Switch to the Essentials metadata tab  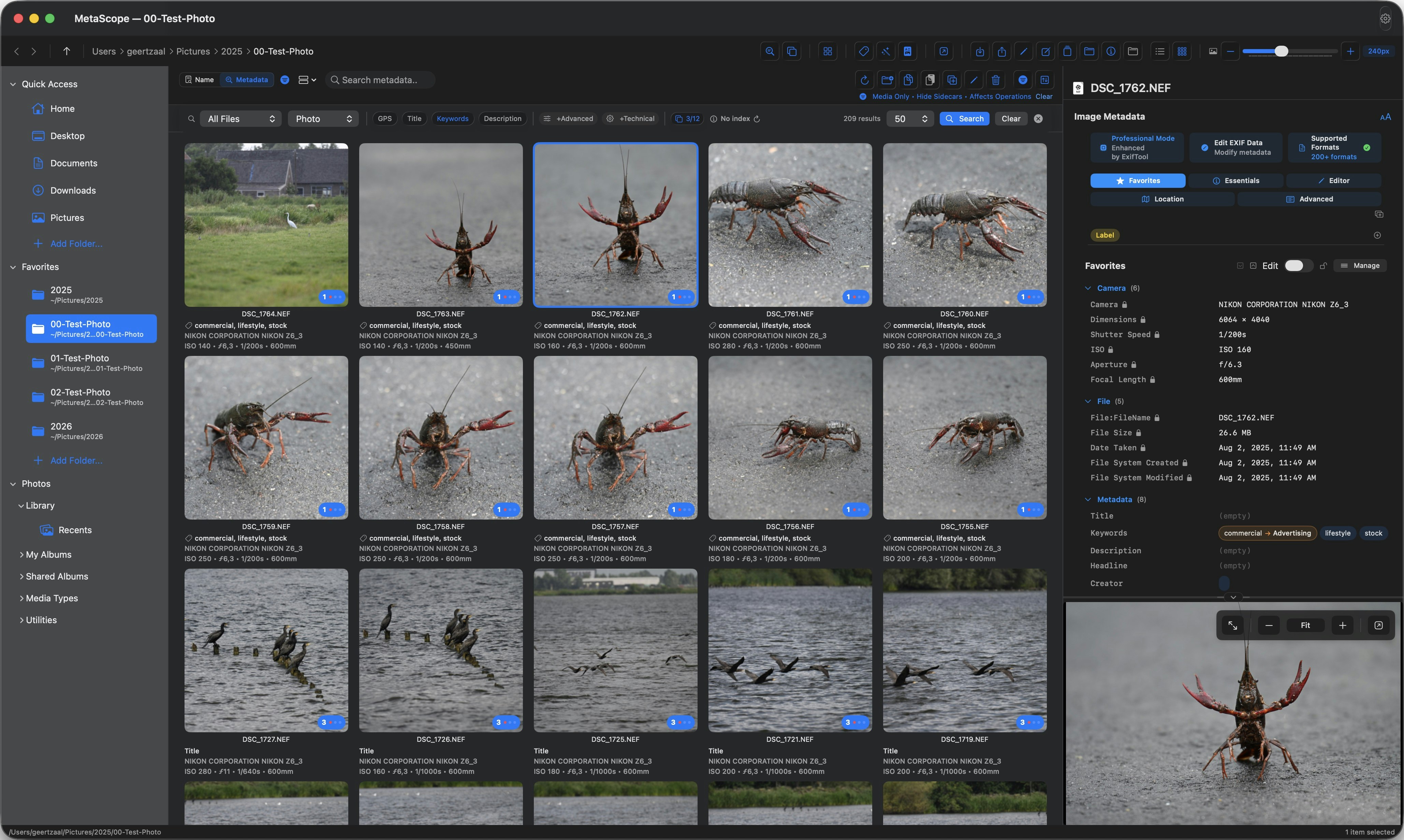tap(1236, 181)
